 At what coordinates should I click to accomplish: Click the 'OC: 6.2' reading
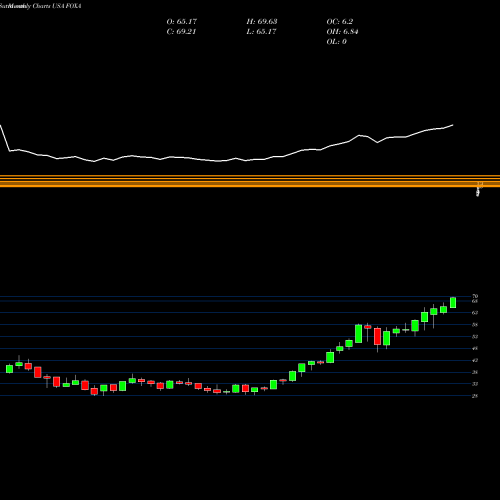coord(339,21)
